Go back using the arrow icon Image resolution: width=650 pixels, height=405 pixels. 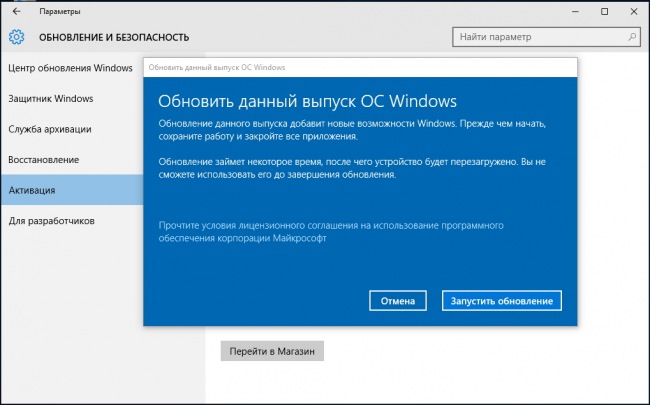pos(17,12)
